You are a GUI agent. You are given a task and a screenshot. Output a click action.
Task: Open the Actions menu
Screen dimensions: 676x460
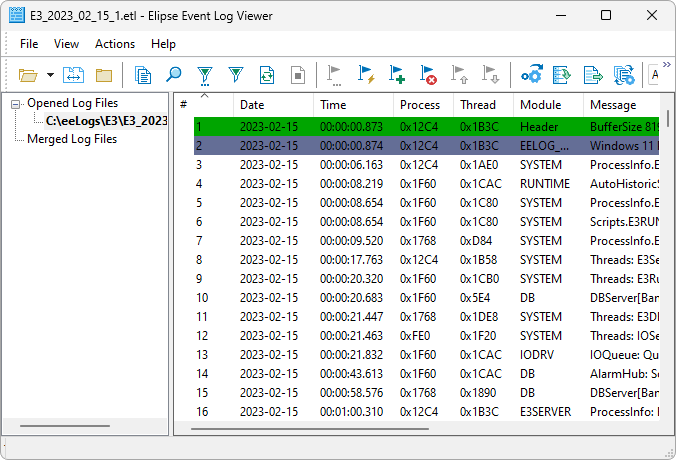[x=115, y=44]
